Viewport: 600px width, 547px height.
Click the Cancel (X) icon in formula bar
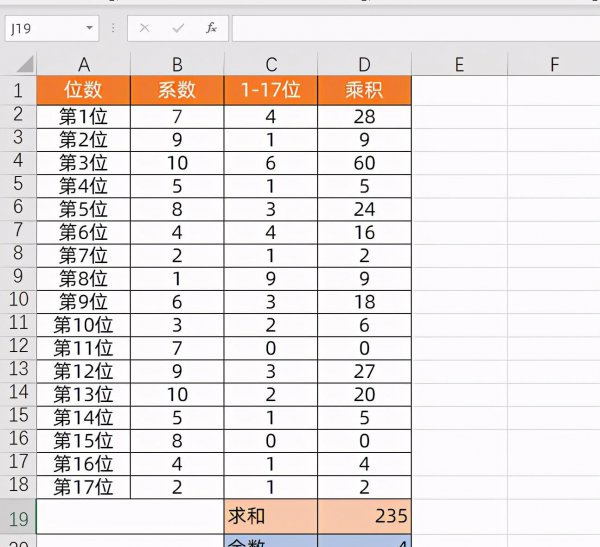pyautogui.click(x=145, y=29)
